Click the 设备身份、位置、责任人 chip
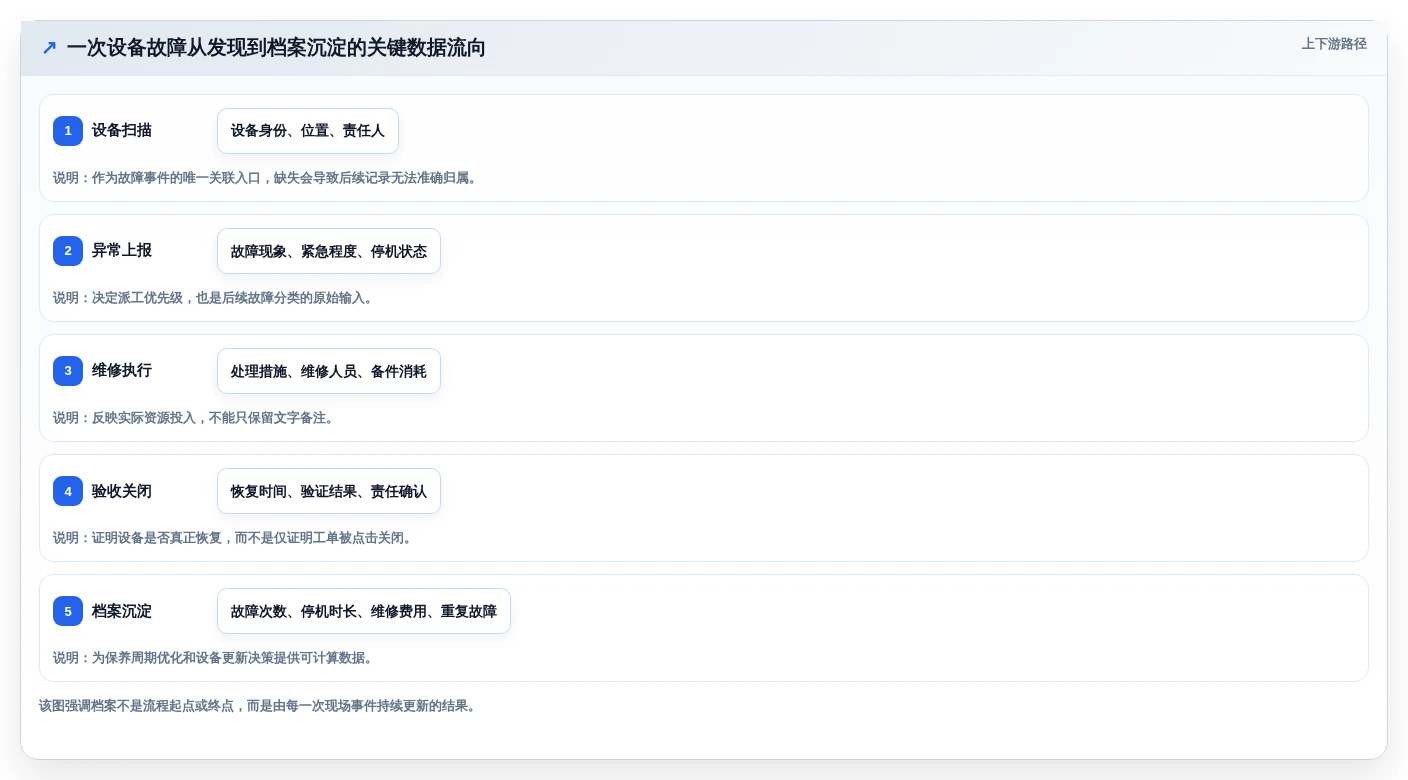 tap(308, 131)
